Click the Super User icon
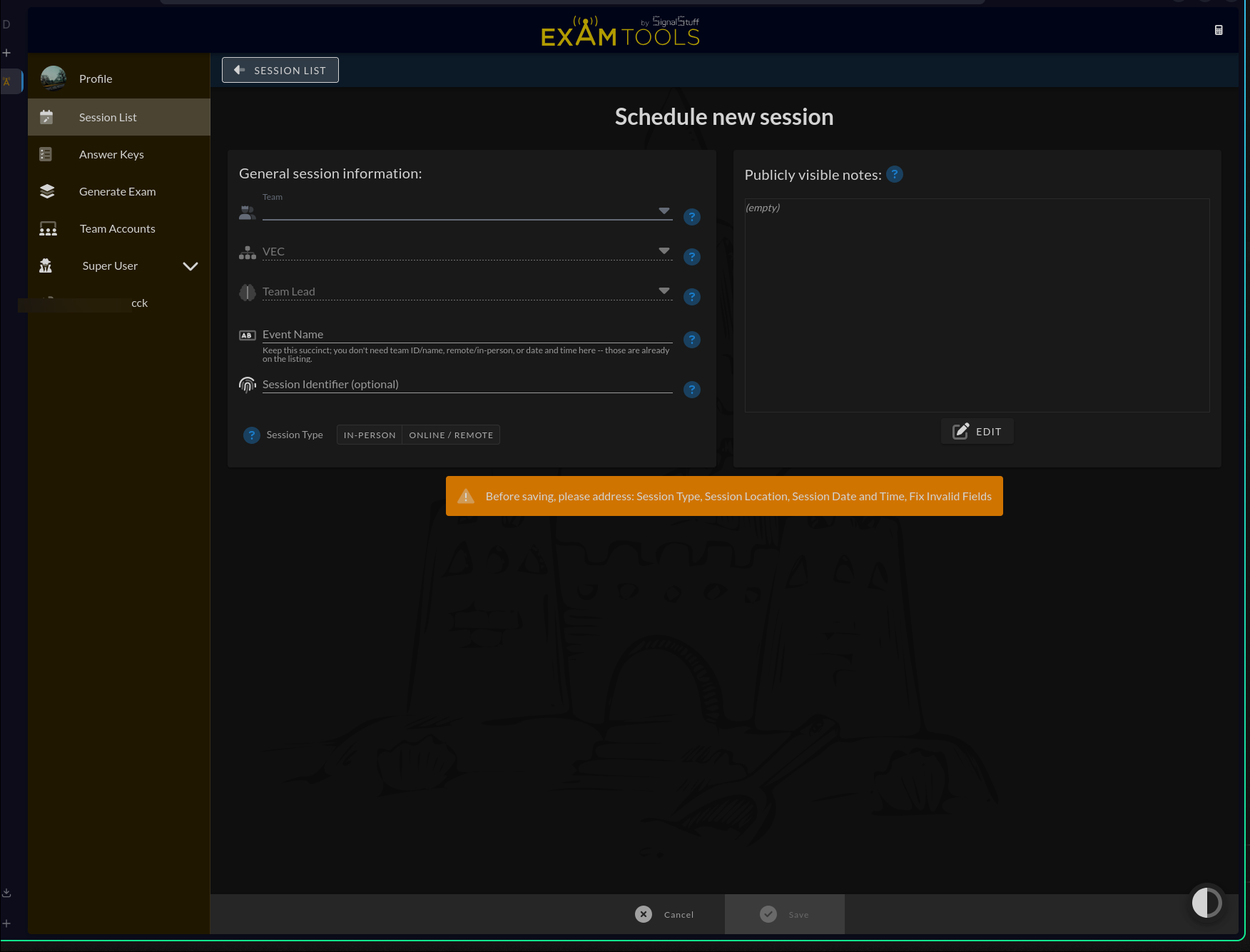 (x=46, y=265)
